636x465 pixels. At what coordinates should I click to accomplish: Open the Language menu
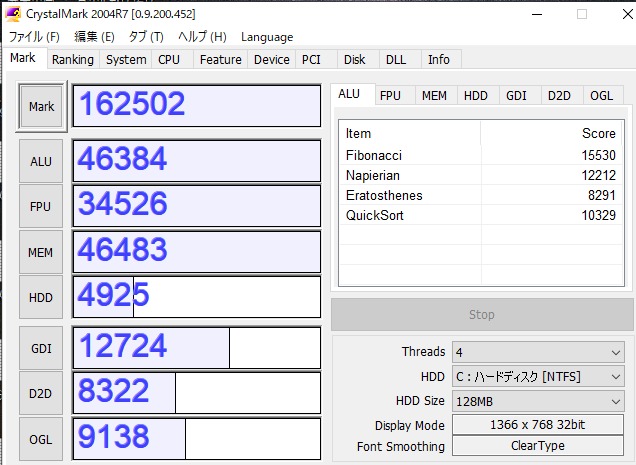coord(267,37)
